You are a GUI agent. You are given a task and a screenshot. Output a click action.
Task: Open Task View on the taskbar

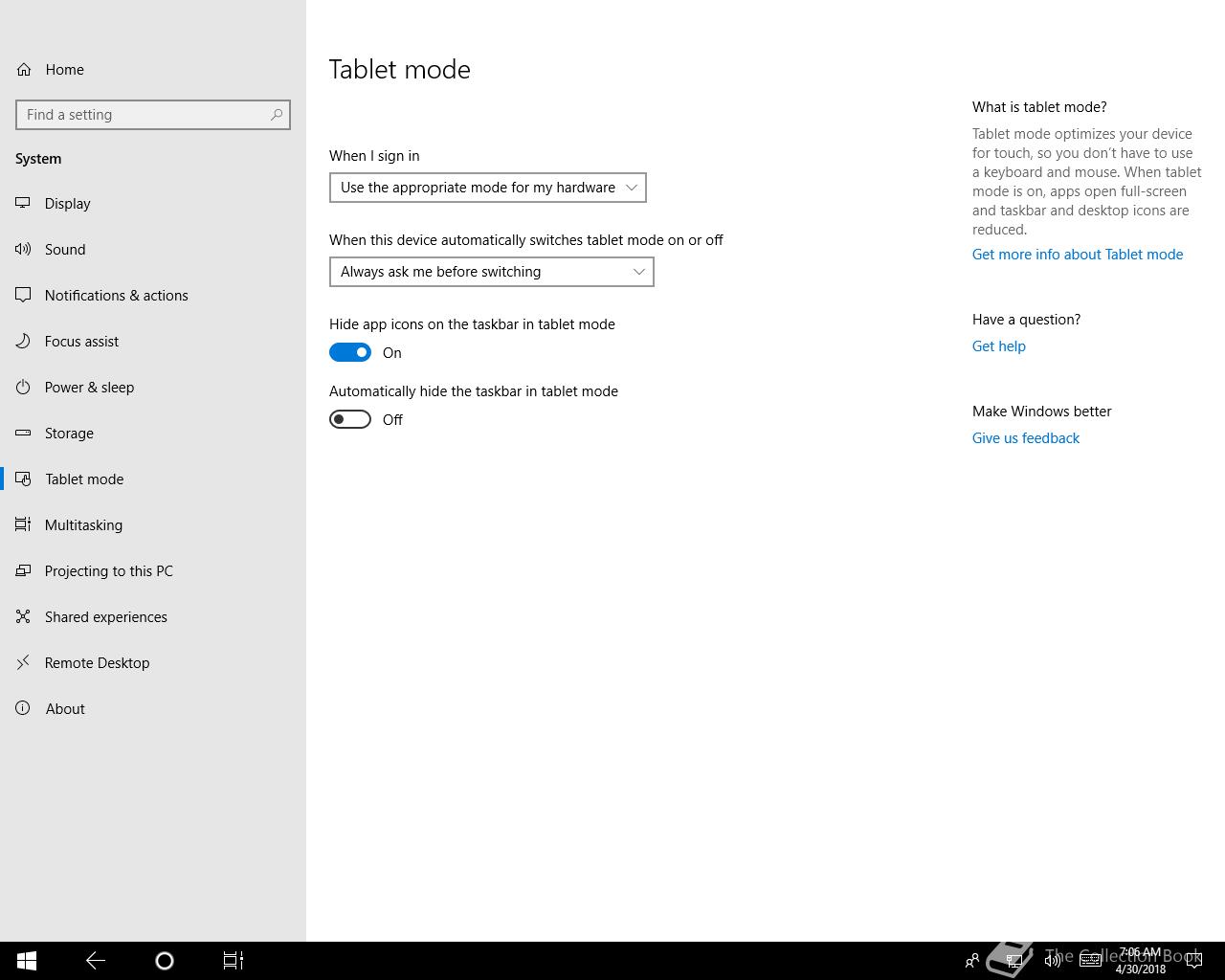[x=234, y=961]
